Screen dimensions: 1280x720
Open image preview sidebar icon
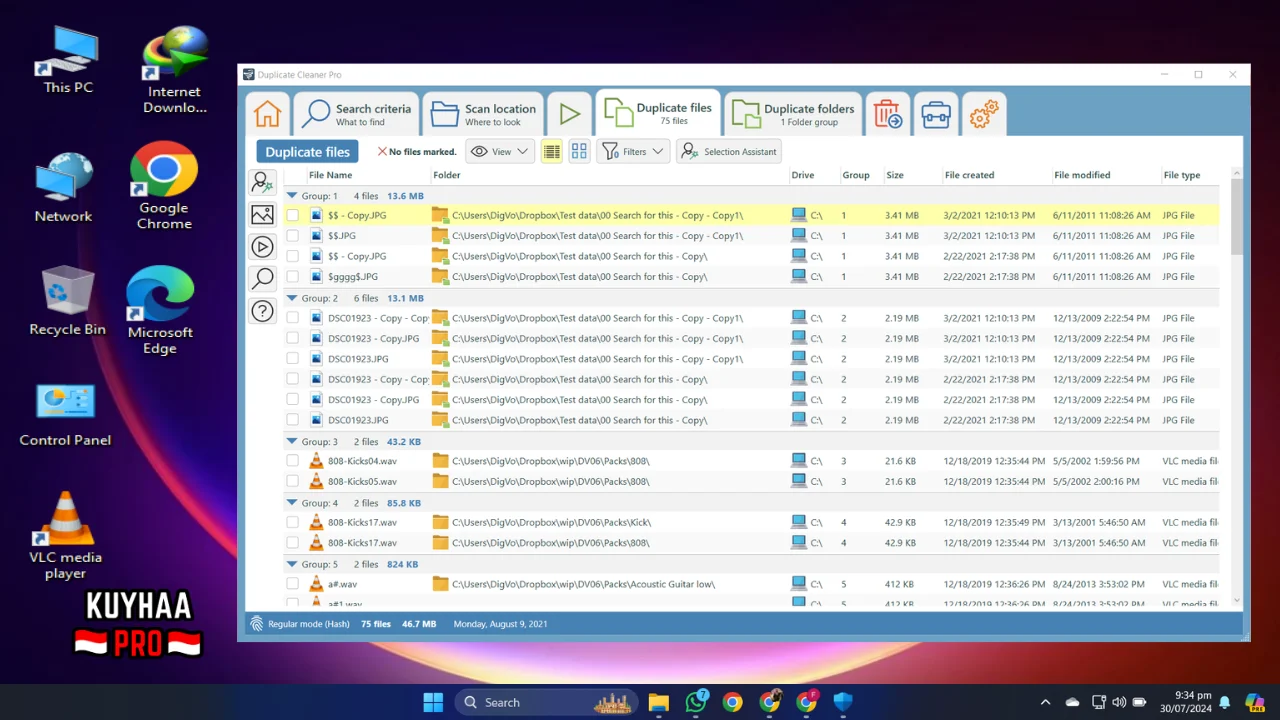pos(262,214)
